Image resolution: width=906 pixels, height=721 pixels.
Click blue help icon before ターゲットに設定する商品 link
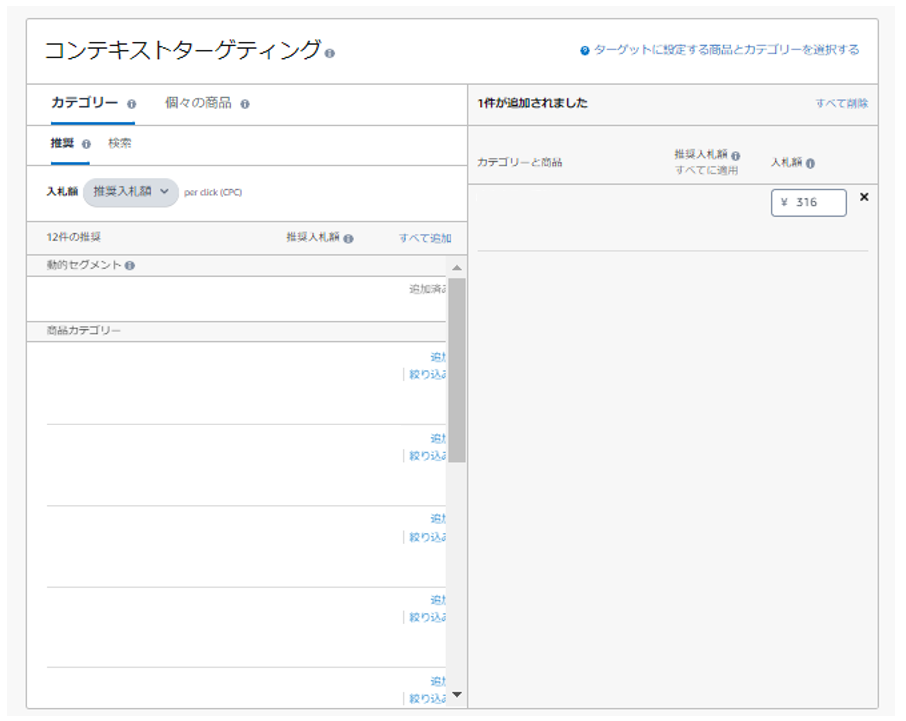click(x=585, y=51)
